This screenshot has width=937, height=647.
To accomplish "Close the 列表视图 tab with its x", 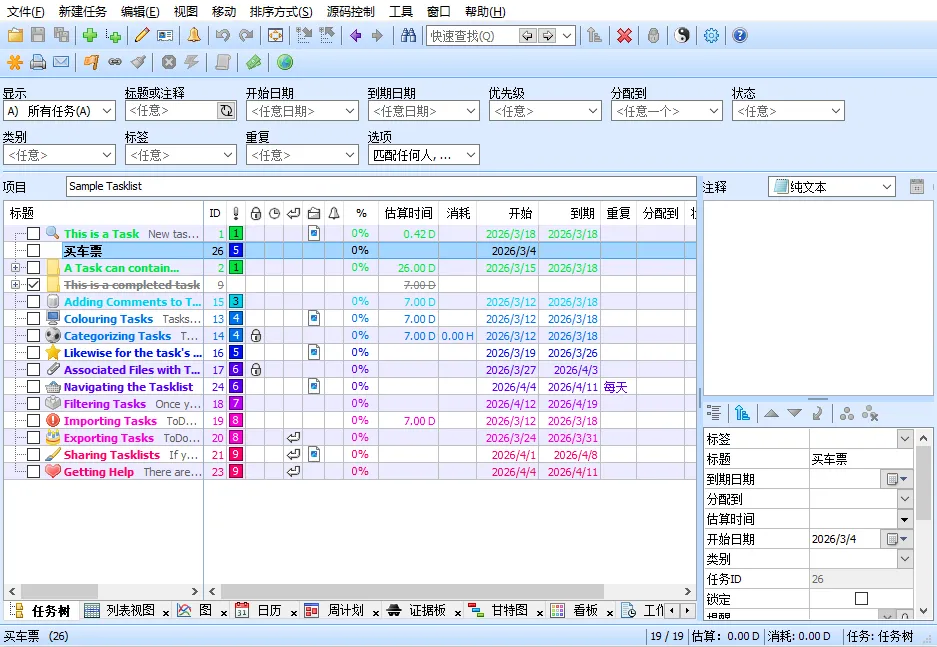I will (x=166, y=612).
